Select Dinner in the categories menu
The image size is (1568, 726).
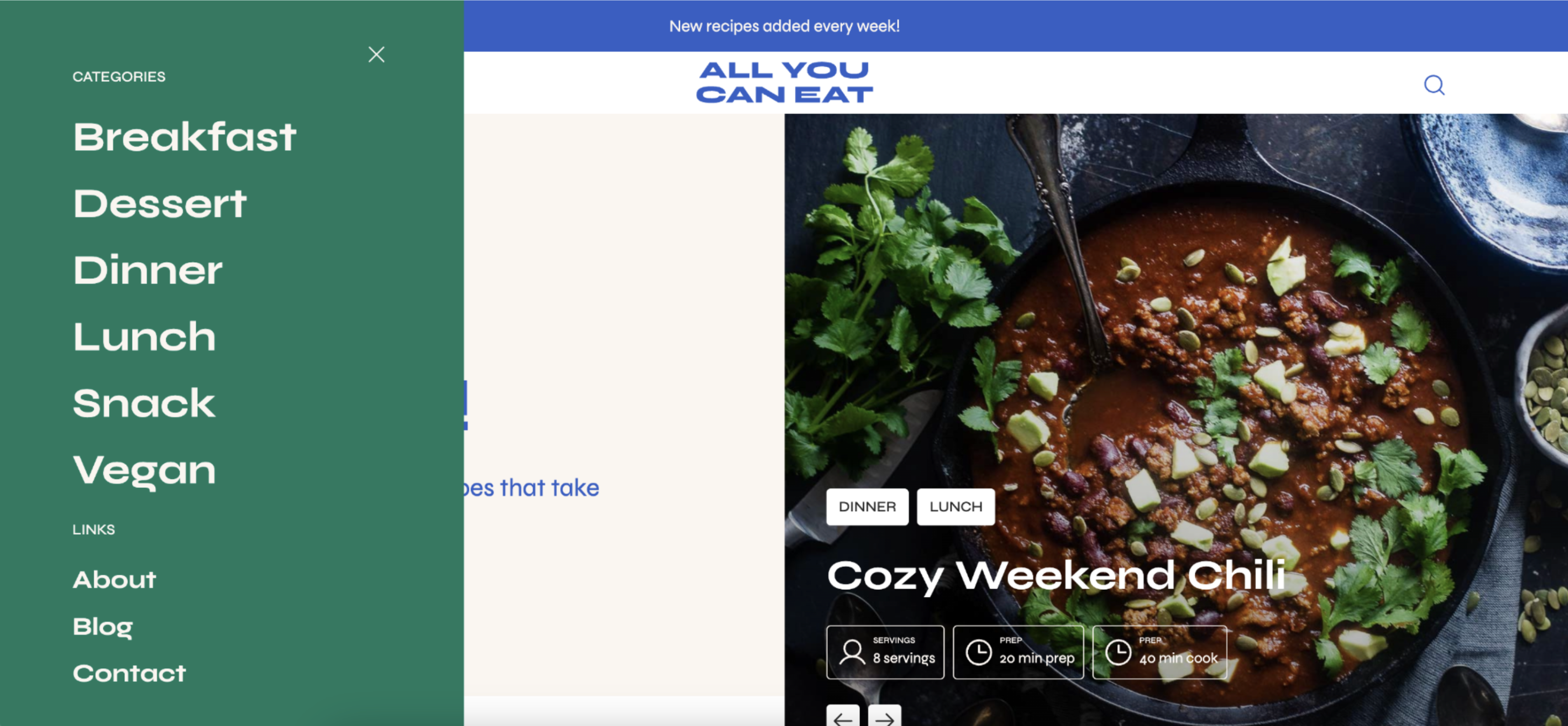pos(148,270)
